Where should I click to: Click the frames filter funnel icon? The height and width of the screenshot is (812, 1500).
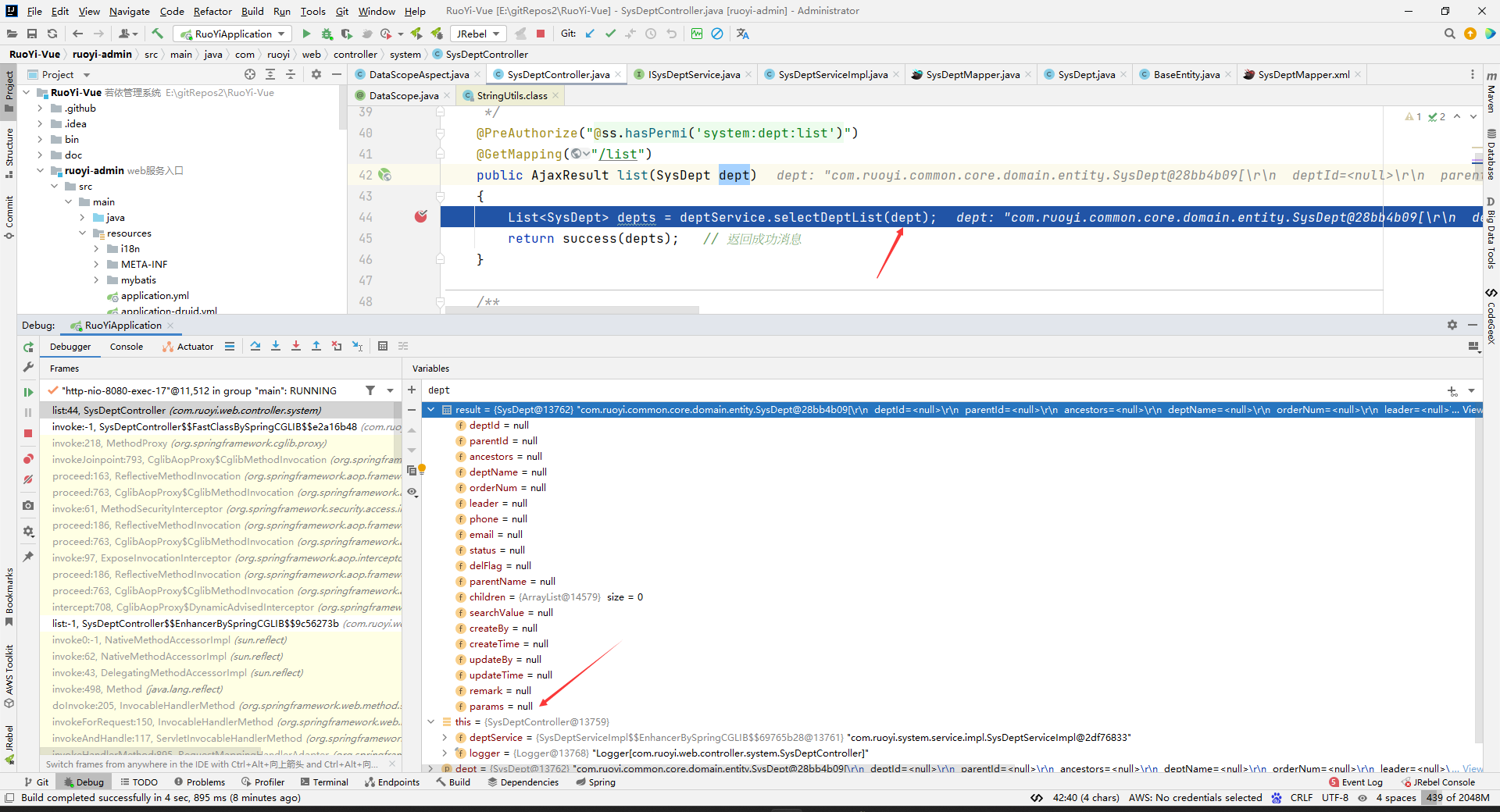pyautogui.click(x=370, y=390)
